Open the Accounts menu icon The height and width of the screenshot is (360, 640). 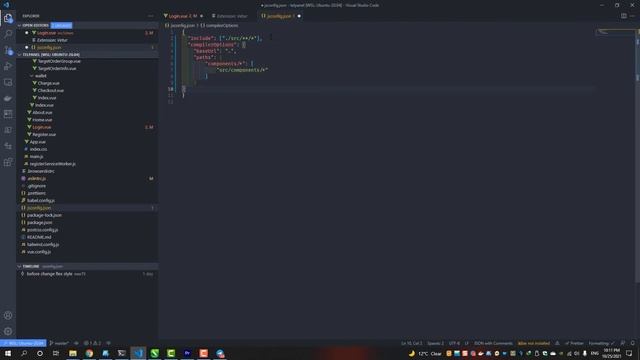point(8,315)
